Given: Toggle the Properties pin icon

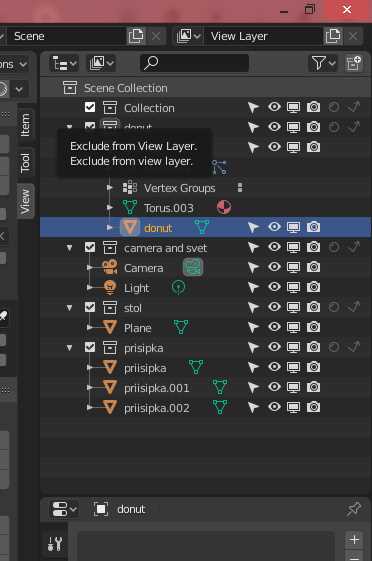Looking at the screenshot, I should [x=354, y=509].
